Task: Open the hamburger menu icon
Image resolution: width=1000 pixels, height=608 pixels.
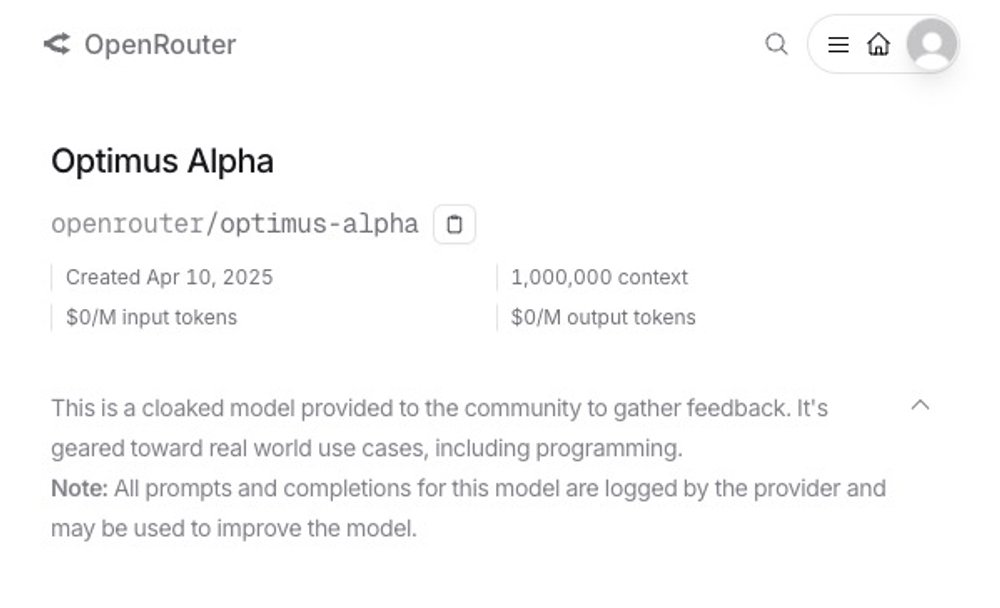Action: click(838, 45)
